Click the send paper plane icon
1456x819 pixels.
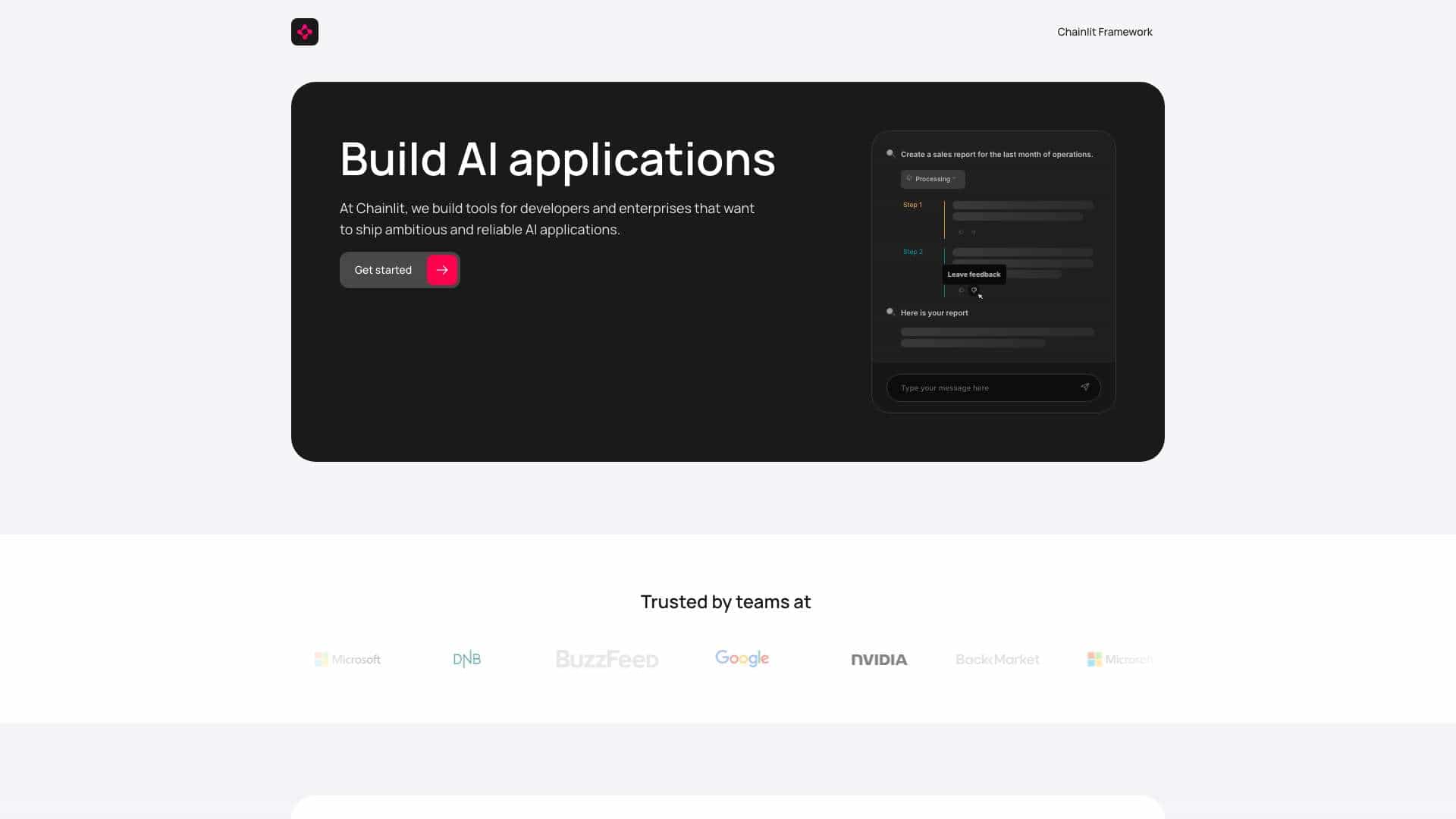1084,388
